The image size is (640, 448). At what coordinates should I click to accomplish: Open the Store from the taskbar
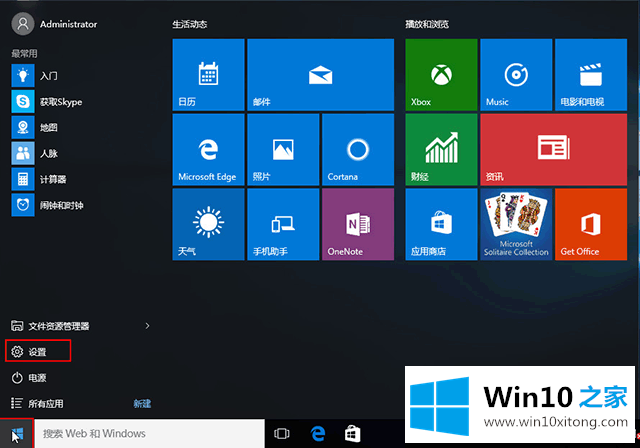[x=353, y=433]
